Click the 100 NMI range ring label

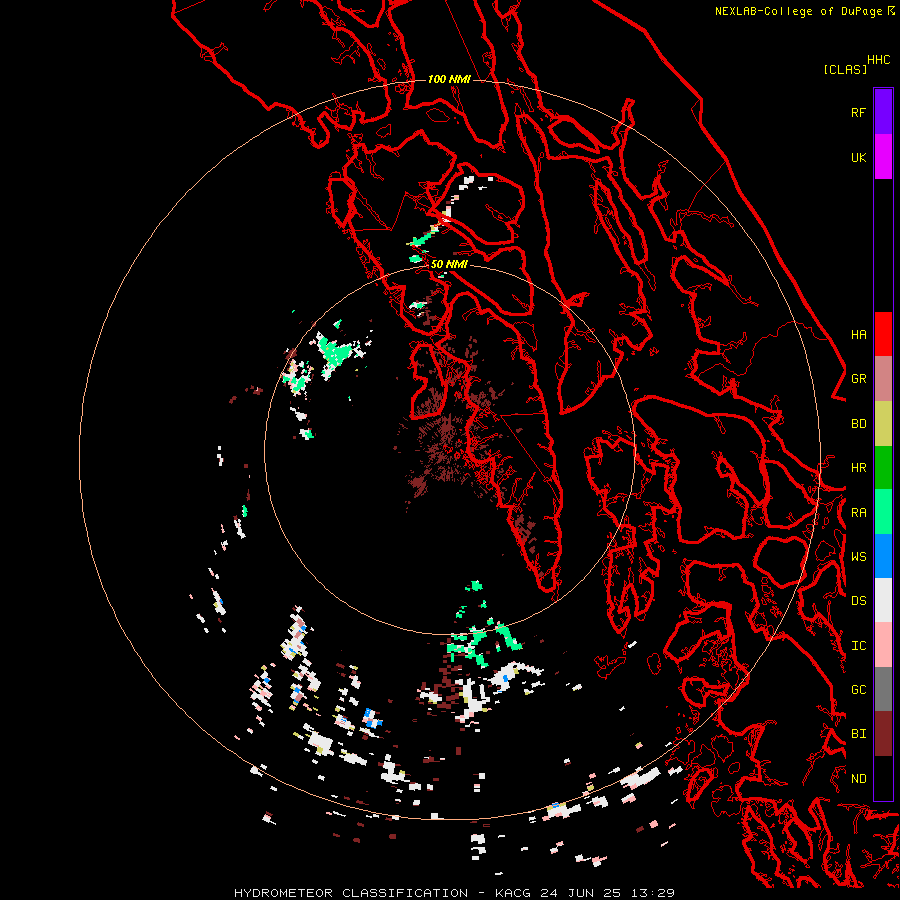pyautogui.click(x=449, y=79)
